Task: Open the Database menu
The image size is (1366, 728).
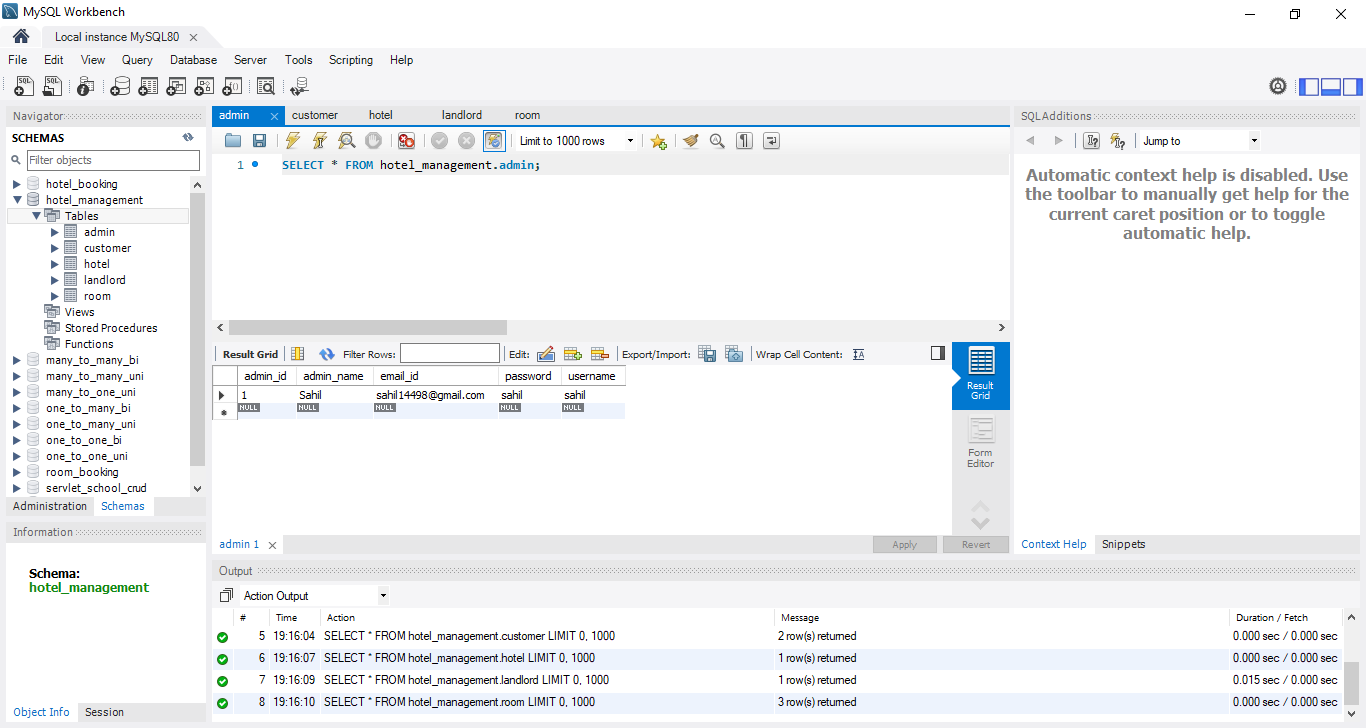Action: (x=193, y=60)
